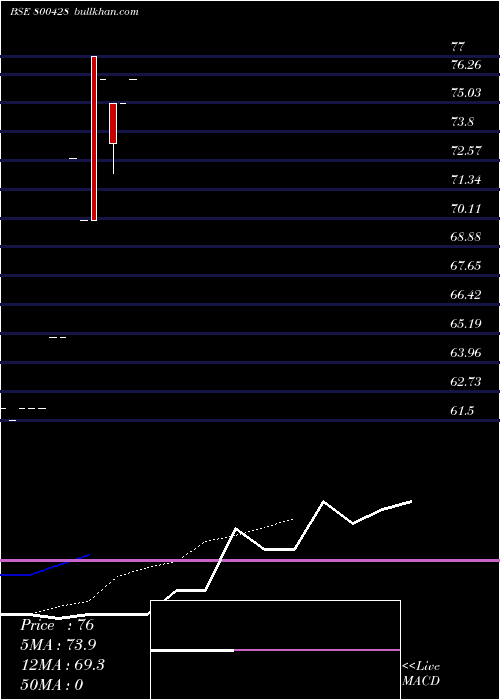500x700 pixels.
Task: Click the 70.11 price axis label
Action: click(466, 208)
